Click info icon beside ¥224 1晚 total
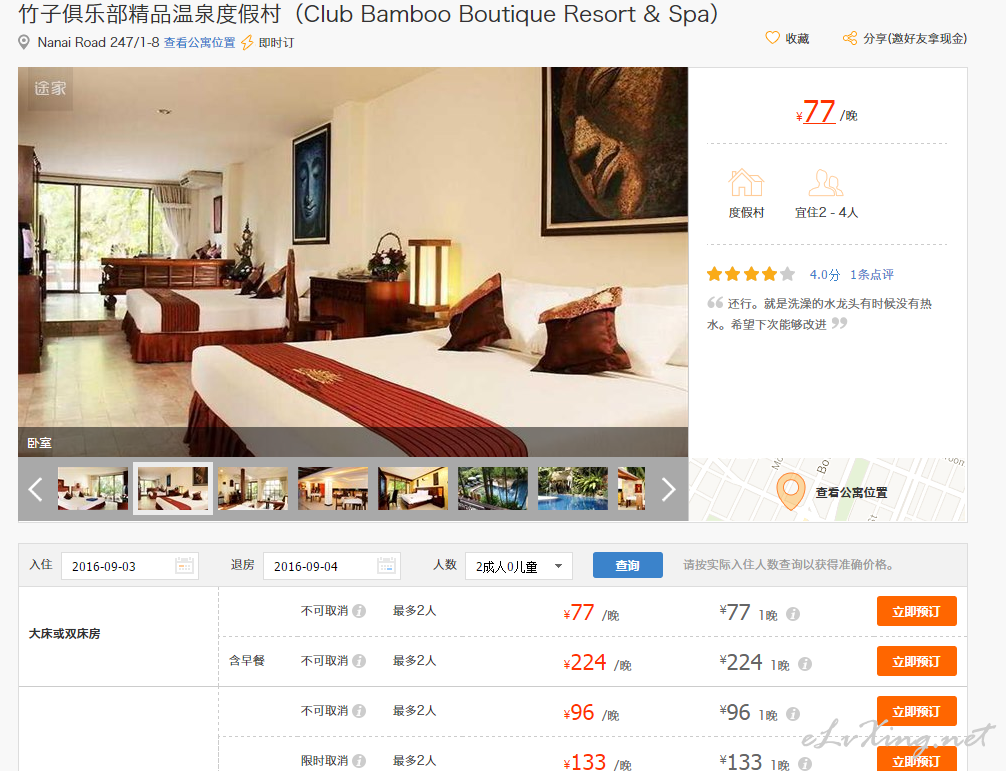The width and height of the screenshot is (1006, 771). [x=805, y=664]
